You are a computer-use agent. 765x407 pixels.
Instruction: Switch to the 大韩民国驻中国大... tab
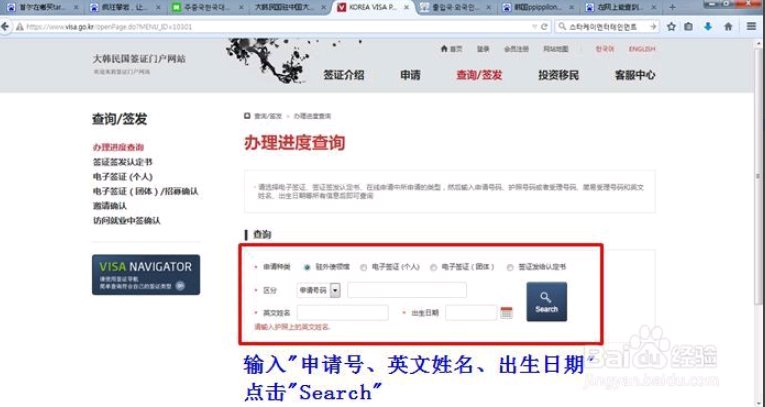[289, 8]
